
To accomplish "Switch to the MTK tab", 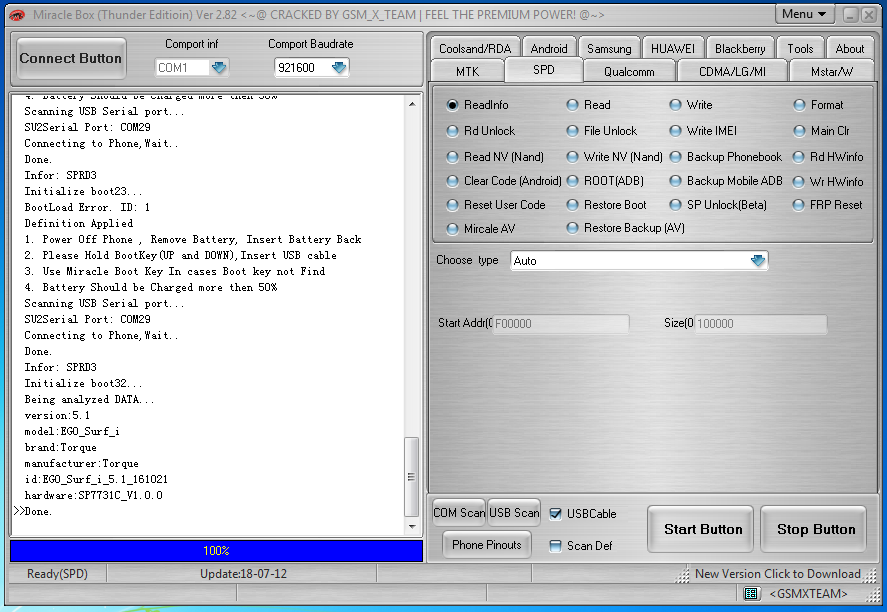I will point(467,72).
